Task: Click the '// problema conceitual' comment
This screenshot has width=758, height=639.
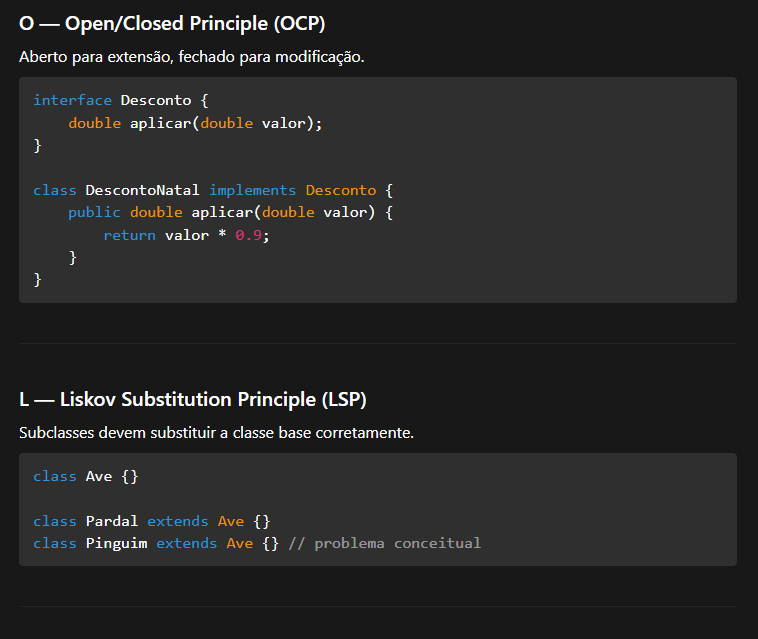Action: [x=384, y=543]
